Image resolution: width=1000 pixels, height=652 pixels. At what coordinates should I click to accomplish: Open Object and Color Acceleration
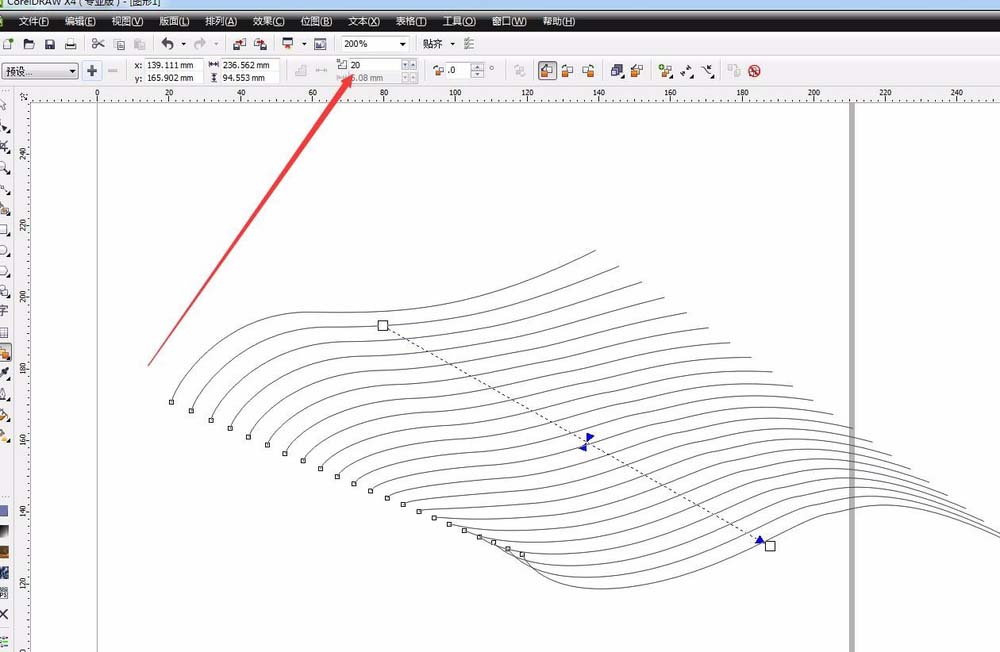[x=617, y=71]
